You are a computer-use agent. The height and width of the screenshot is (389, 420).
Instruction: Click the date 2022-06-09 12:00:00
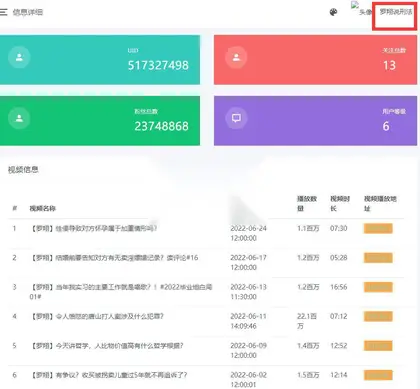click(x=248, y=350)
